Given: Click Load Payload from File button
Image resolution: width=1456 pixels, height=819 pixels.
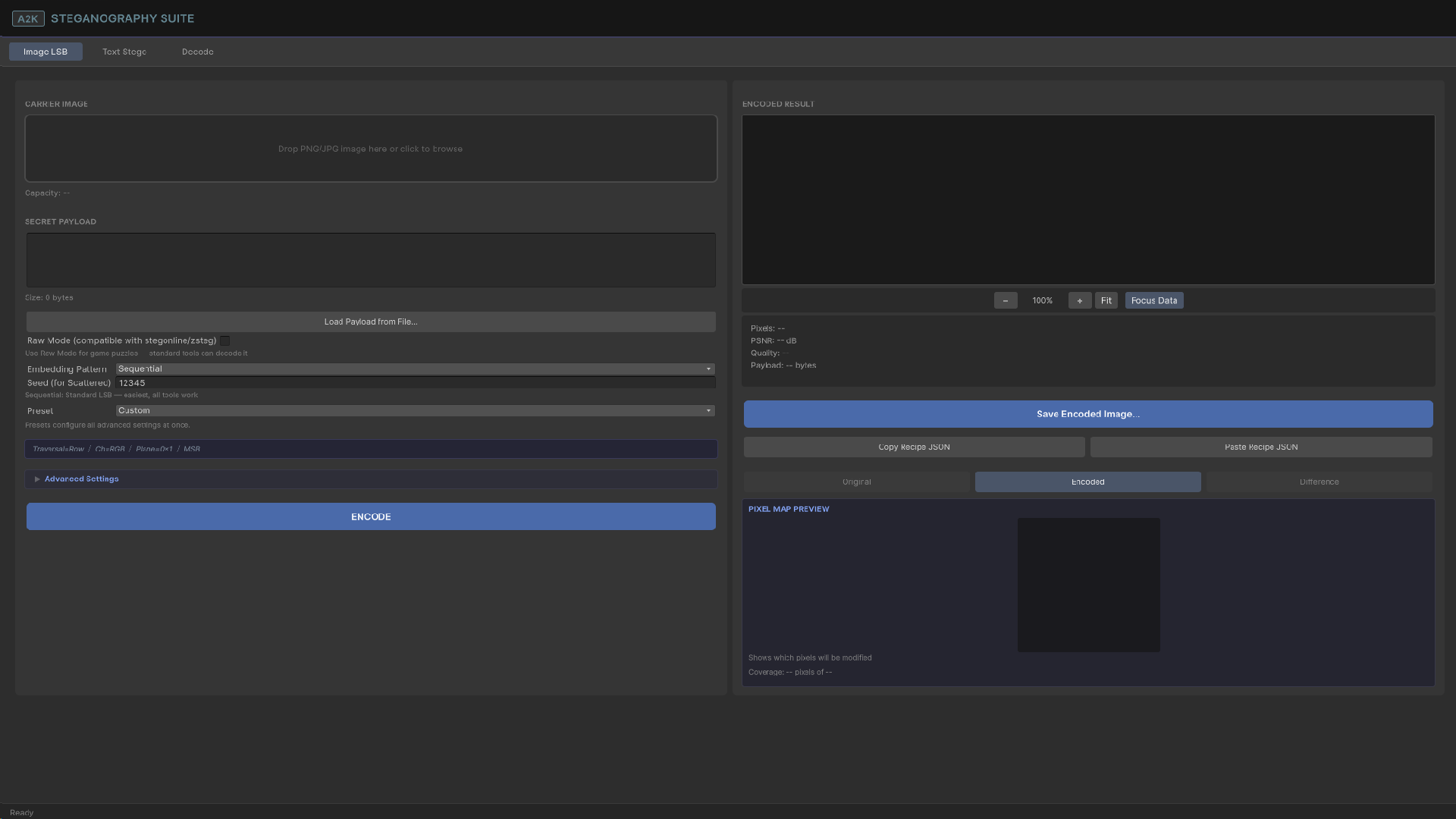Looking at the screenshot, I should click(371, 322).
